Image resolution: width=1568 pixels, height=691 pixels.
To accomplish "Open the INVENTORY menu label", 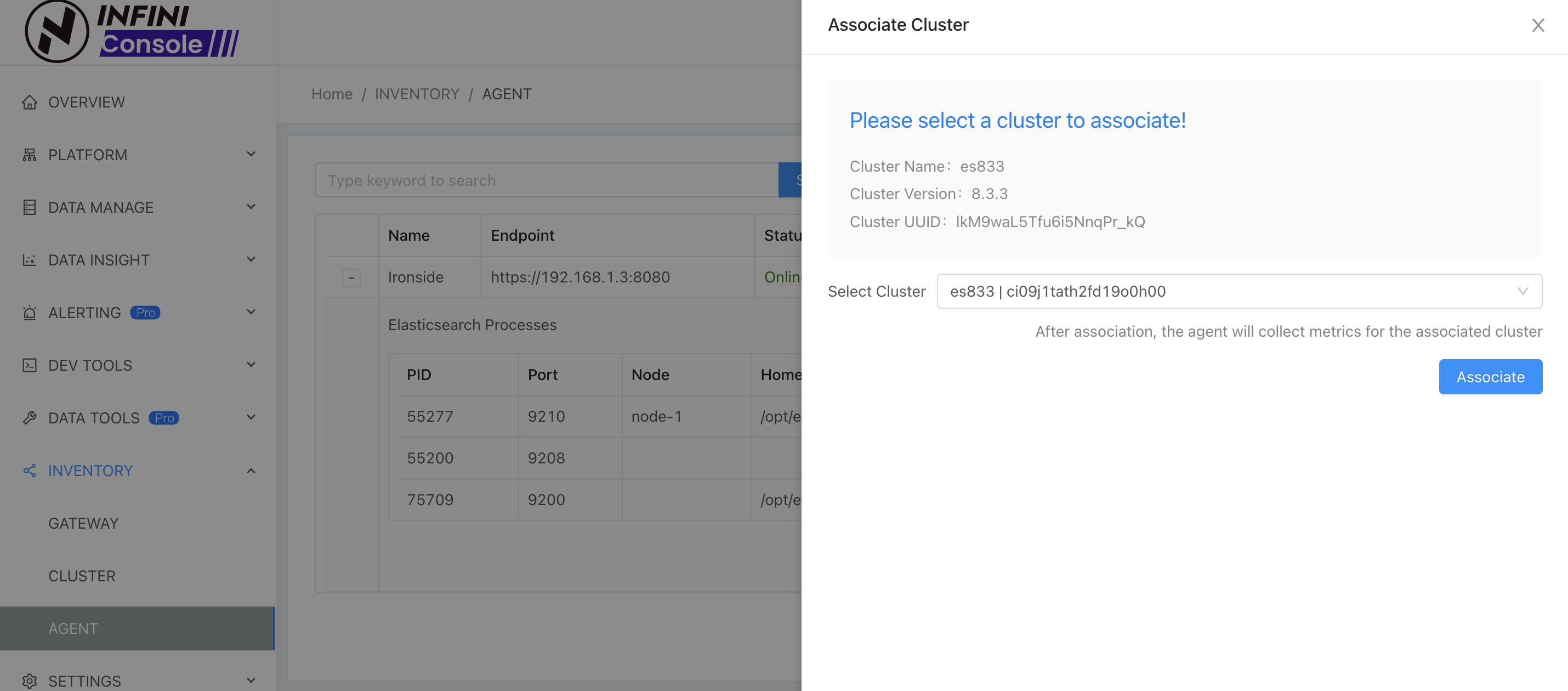I will [x=90, y=471].
